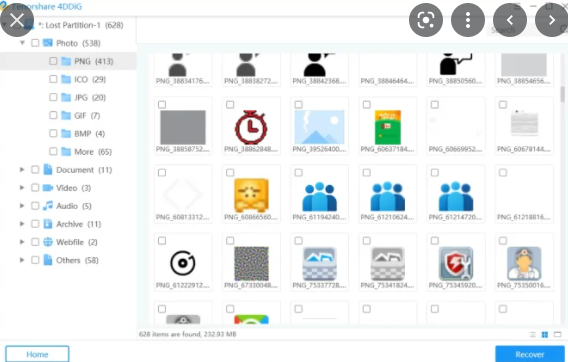Click the GIF folder icon

(66, 116)
